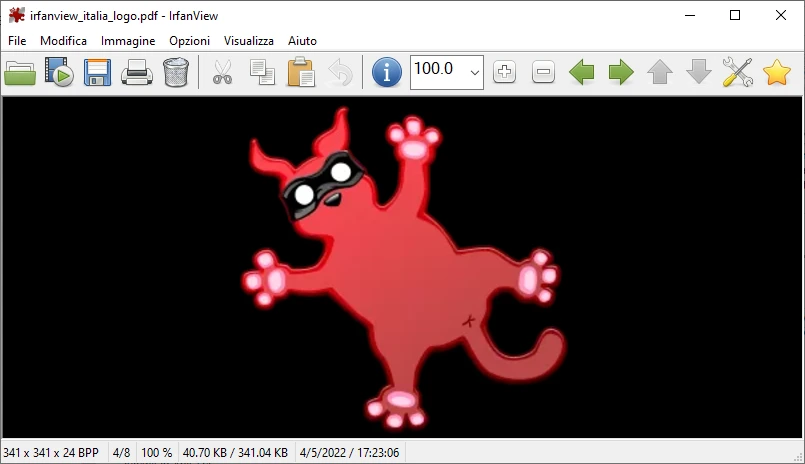Expand the zoom percentage dropdown arrow

click(x=475, y=72)
